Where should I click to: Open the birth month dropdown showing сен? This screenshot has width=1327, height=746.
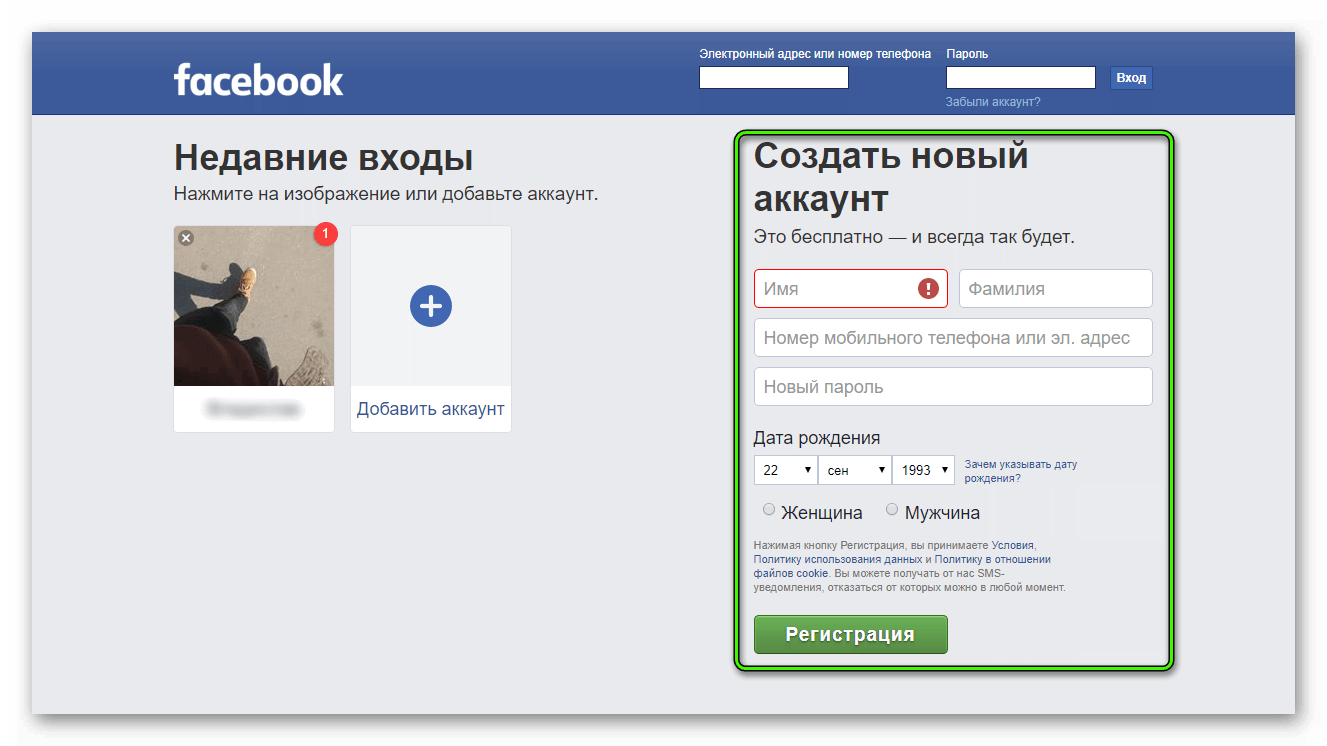(855, 470)
